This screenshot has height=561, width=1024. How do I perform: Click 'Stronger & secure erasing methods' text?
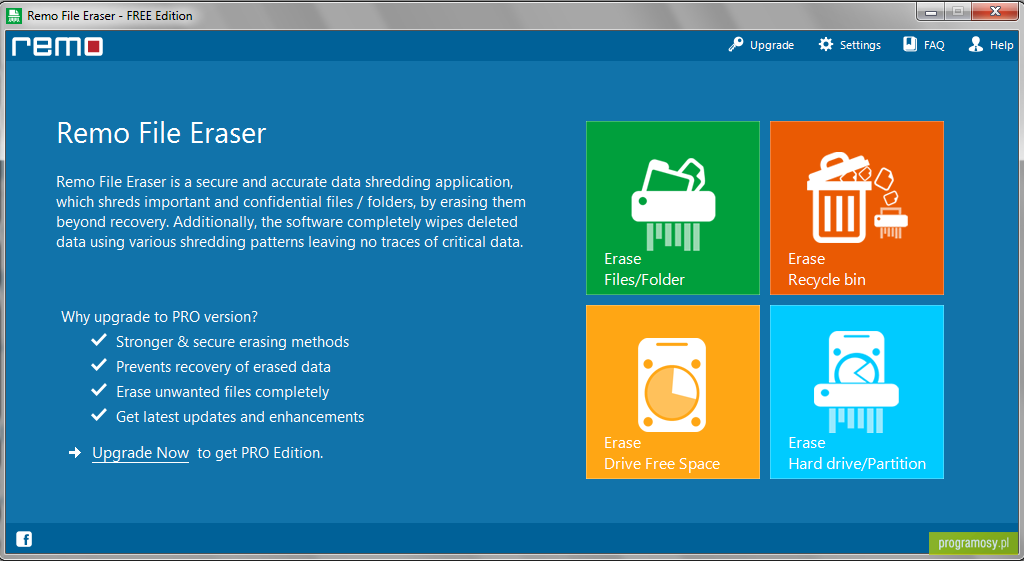click(x=232, y=342)
